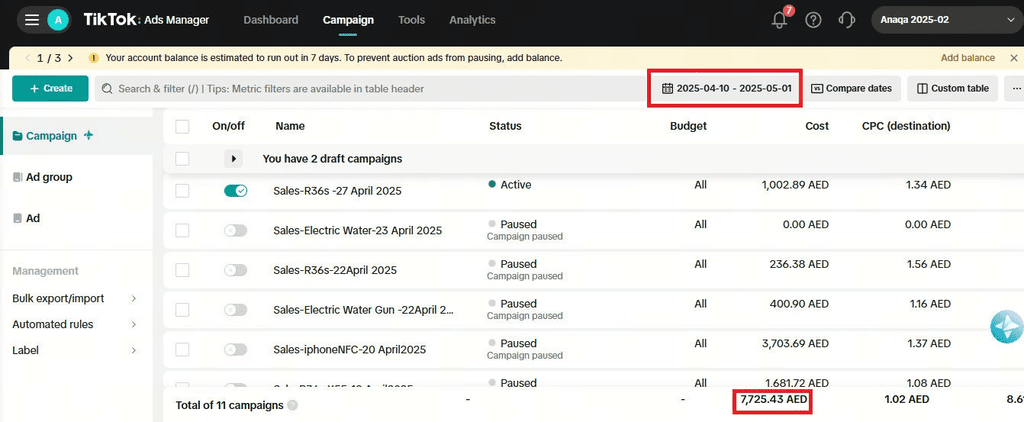This screenshot has width=1024, height=422.
Task: Enable the Sales-iphoneNFC-20 April2025 campaign toggle
Action: 235,350
